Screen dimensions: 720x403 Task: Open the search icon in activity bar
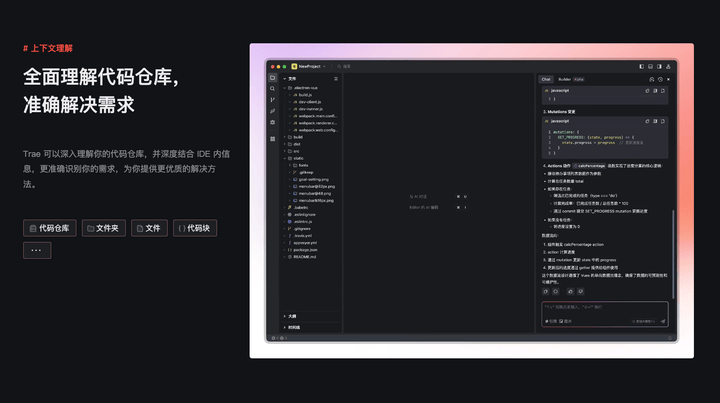[x=273, y=89]
